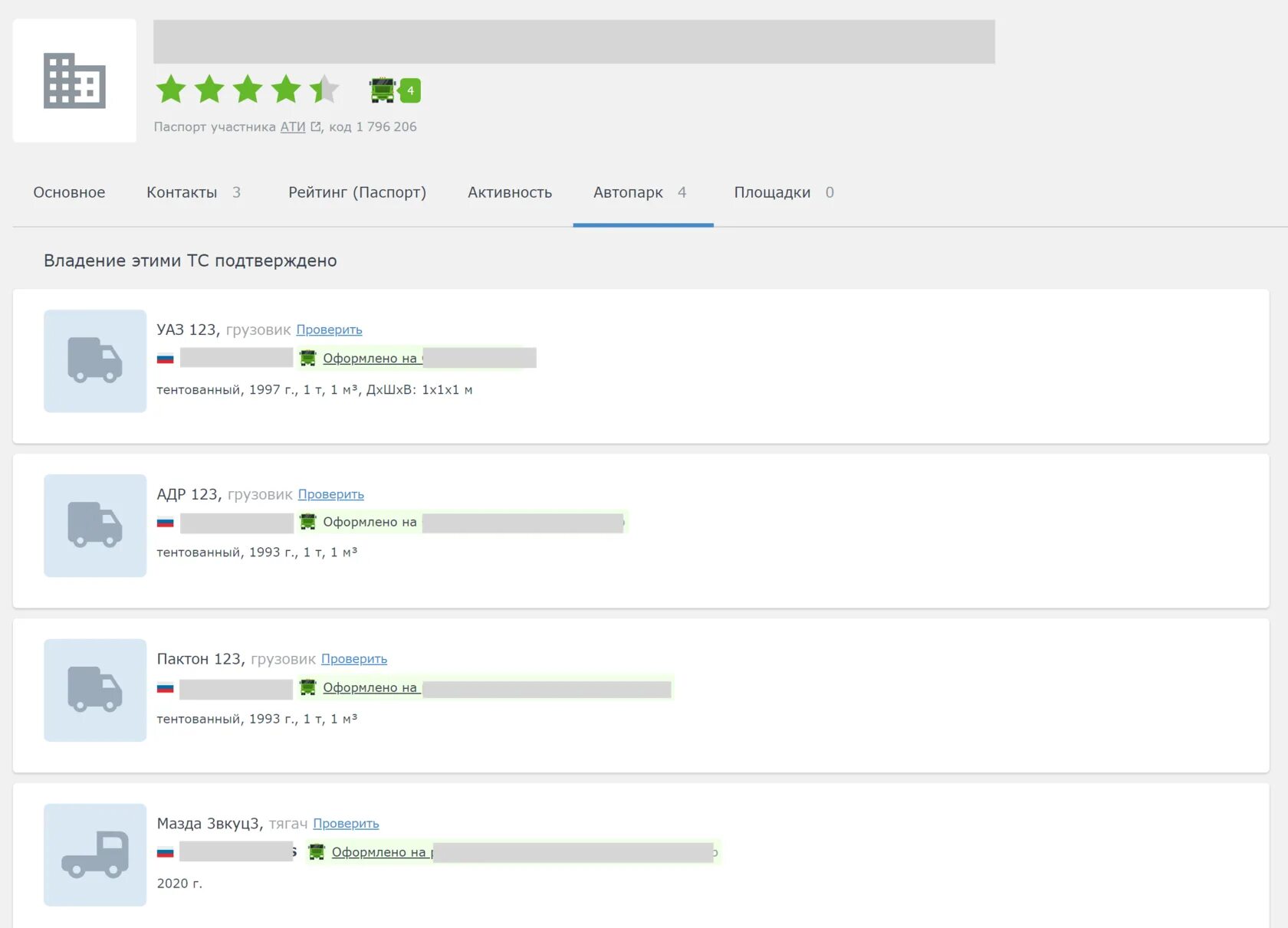Click the half-filled fifth rating star
Image resolution: width=1288 pixels, height=928 pixels.
coord(324,90)
